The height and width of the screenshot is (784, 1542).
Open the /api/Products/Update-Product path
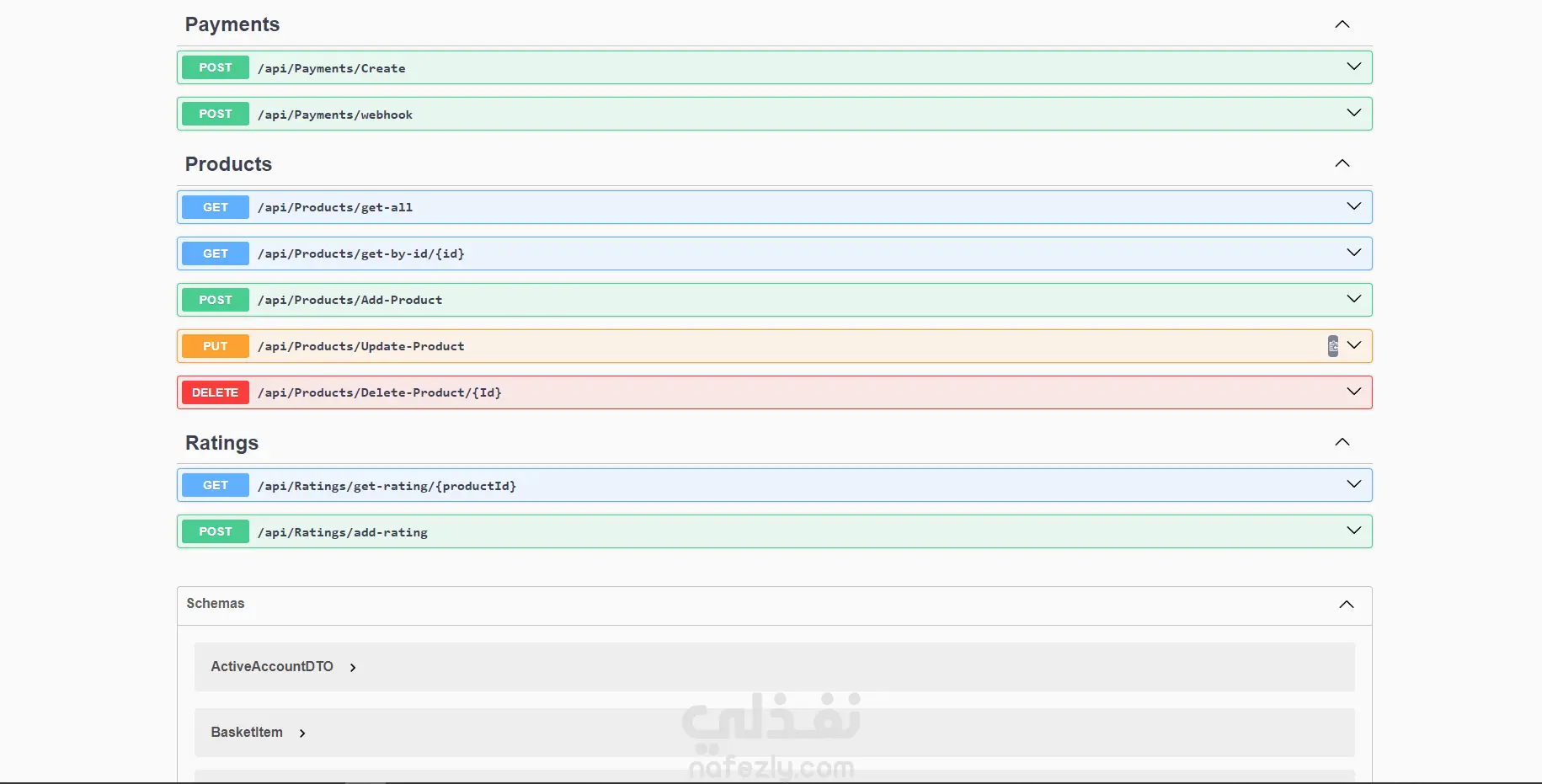click(361, 346)
